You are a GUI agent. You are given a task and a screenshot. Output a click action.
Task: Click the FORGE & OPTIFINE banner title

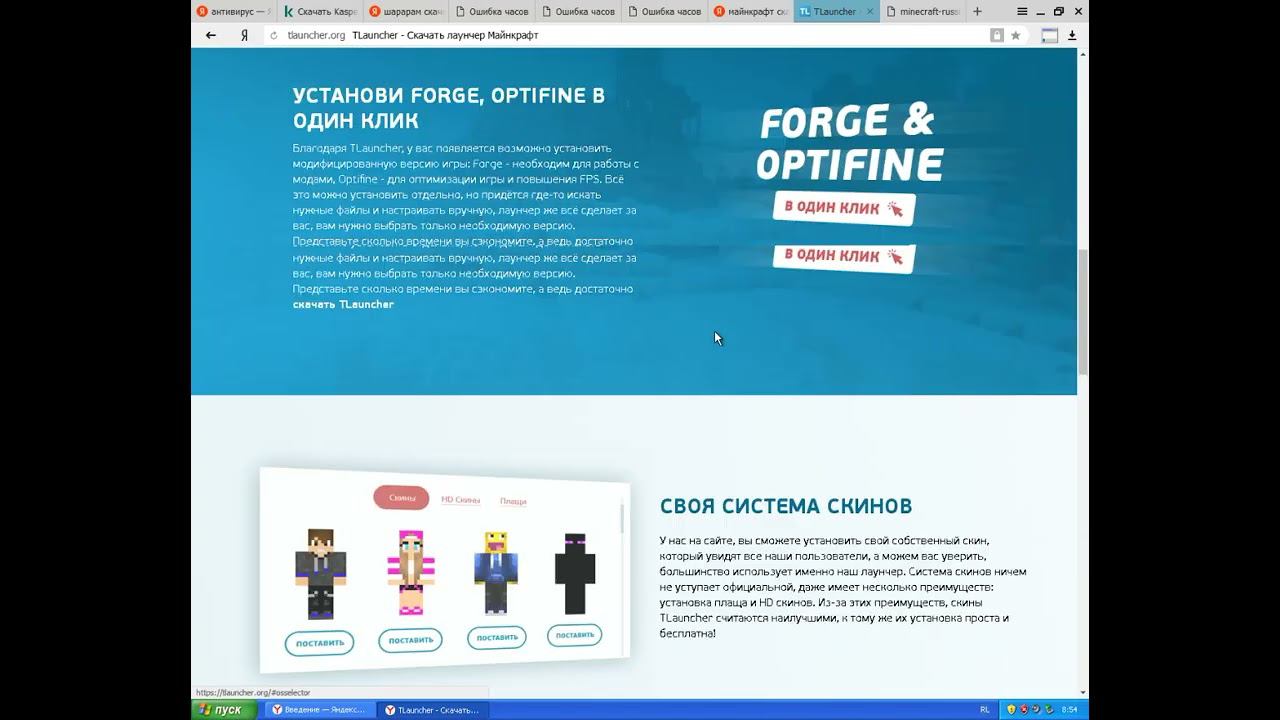[x=849, y=143]
